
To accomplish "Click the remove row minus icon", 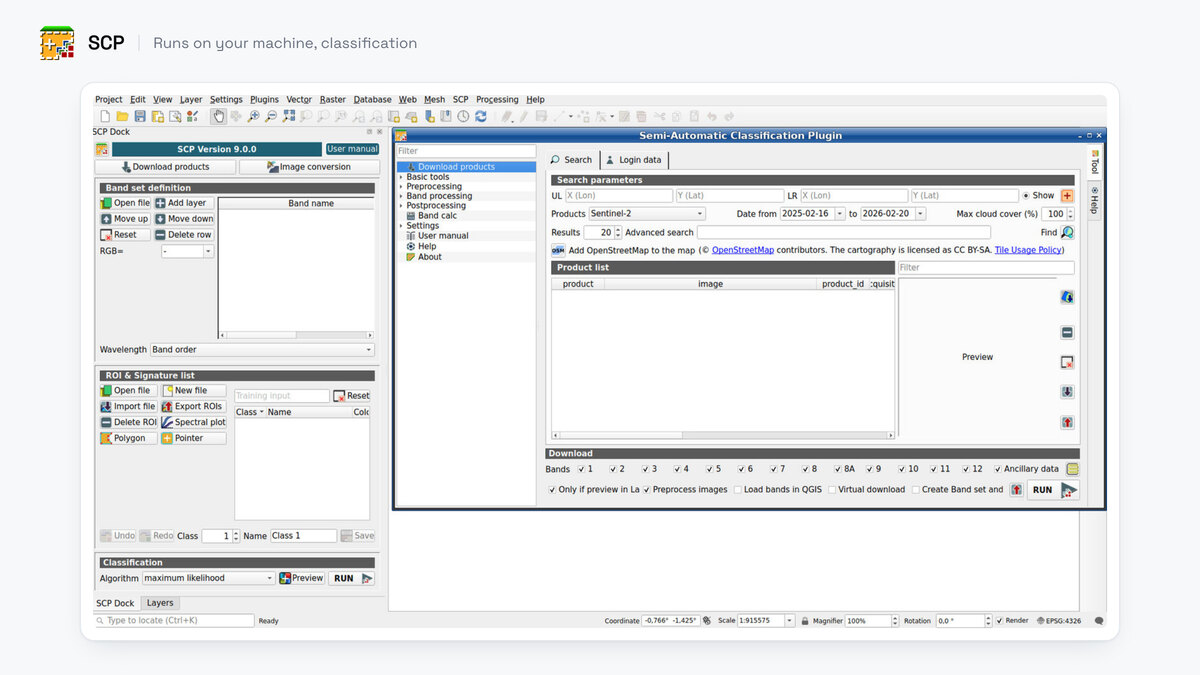I will coord(1067,333).
